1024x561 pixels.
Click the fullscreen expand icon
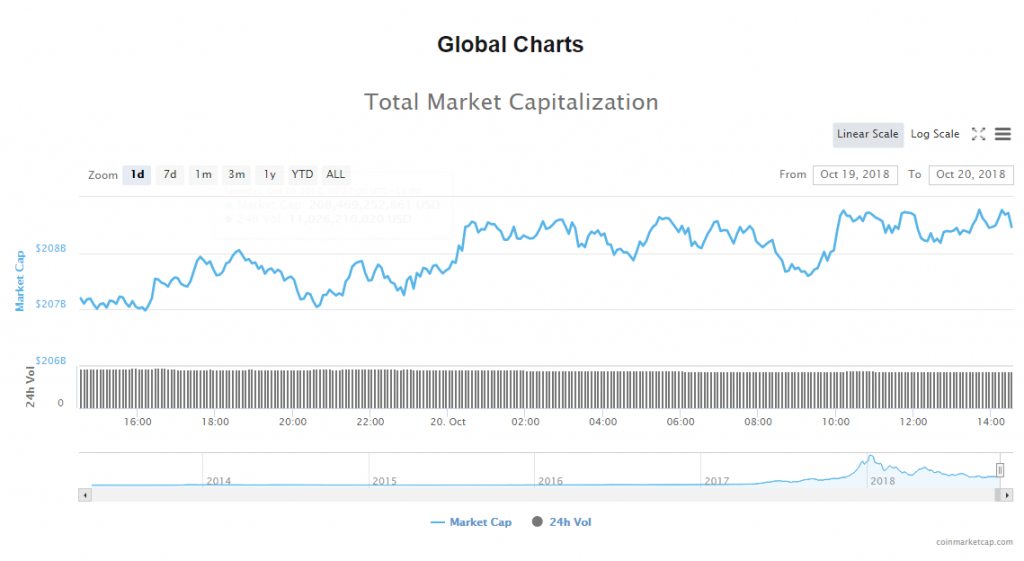click(979, 134)
